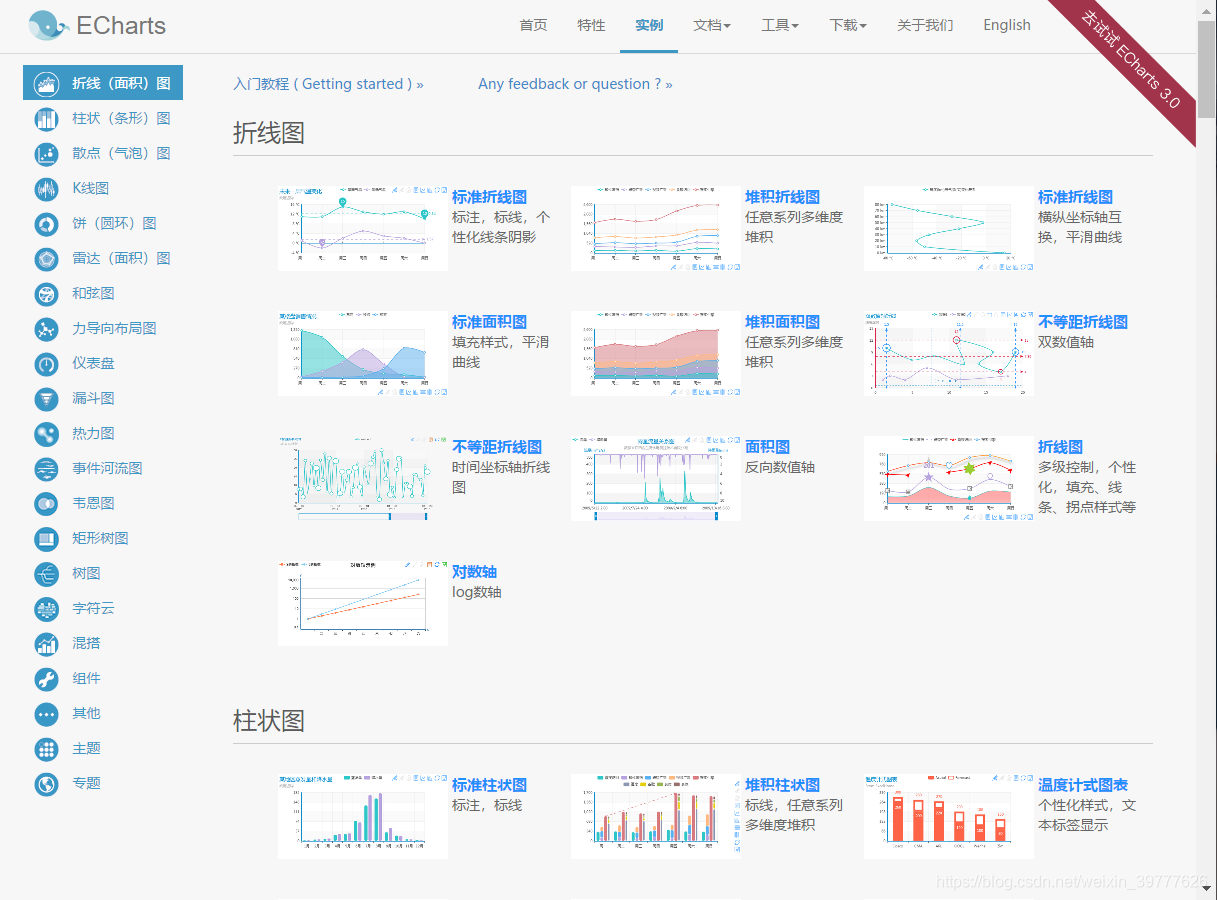Select 树图 text in sidebar
This screenshot has height=900, width=1217.
(86, 574)
